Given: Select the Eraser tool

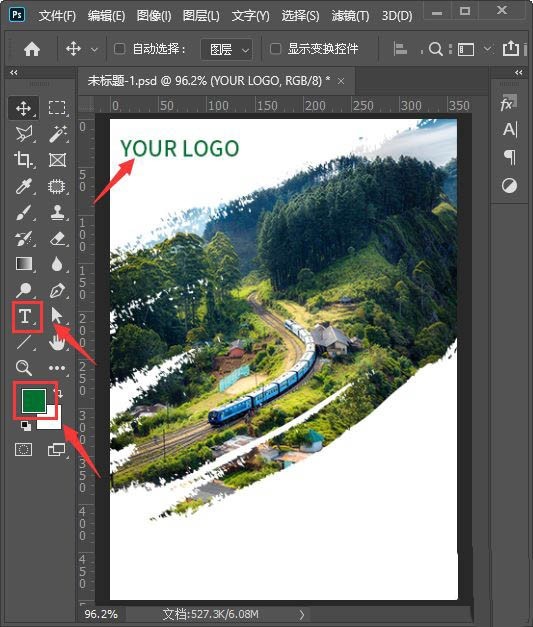Looking at the screenshot, I should click(x=57, y=239).
